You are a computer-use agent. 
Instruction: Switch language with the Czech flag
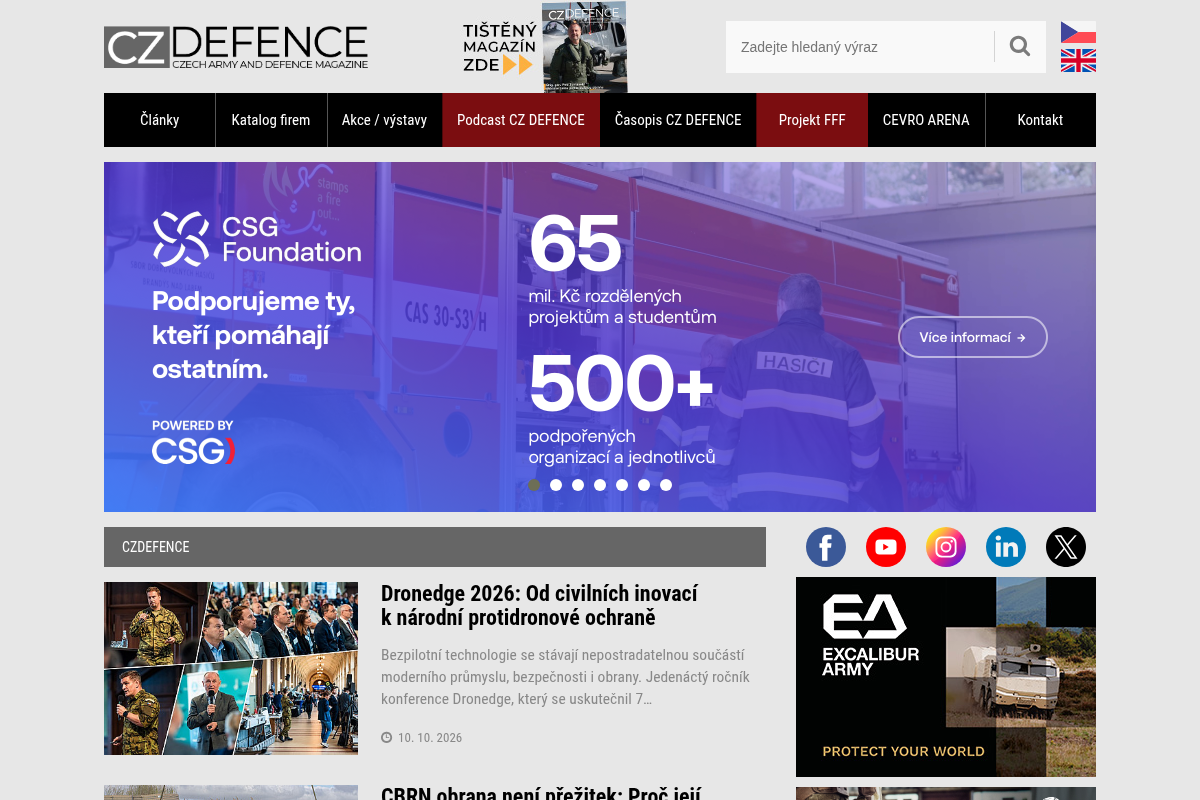click(1078, 33)
